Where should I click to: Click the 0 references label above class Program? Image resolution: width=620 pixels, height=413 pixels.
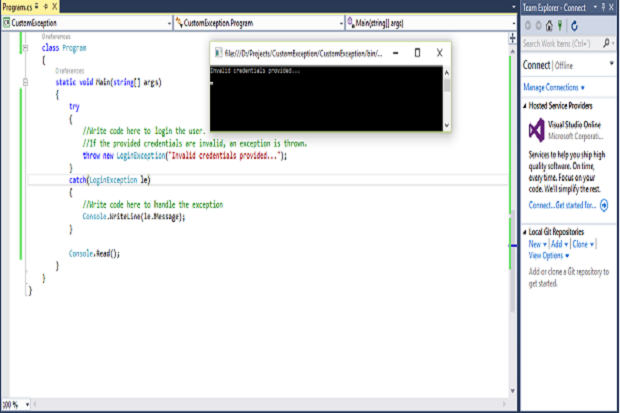click(x=56, y=36)
